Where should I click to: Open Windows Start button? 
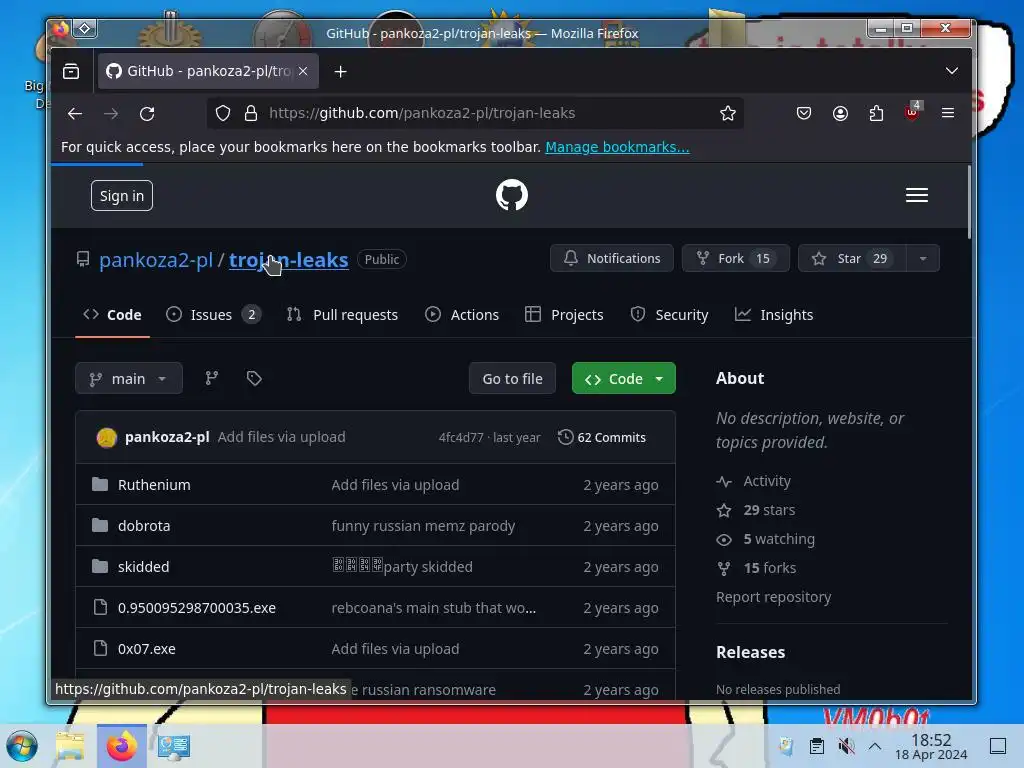[22, 746]
